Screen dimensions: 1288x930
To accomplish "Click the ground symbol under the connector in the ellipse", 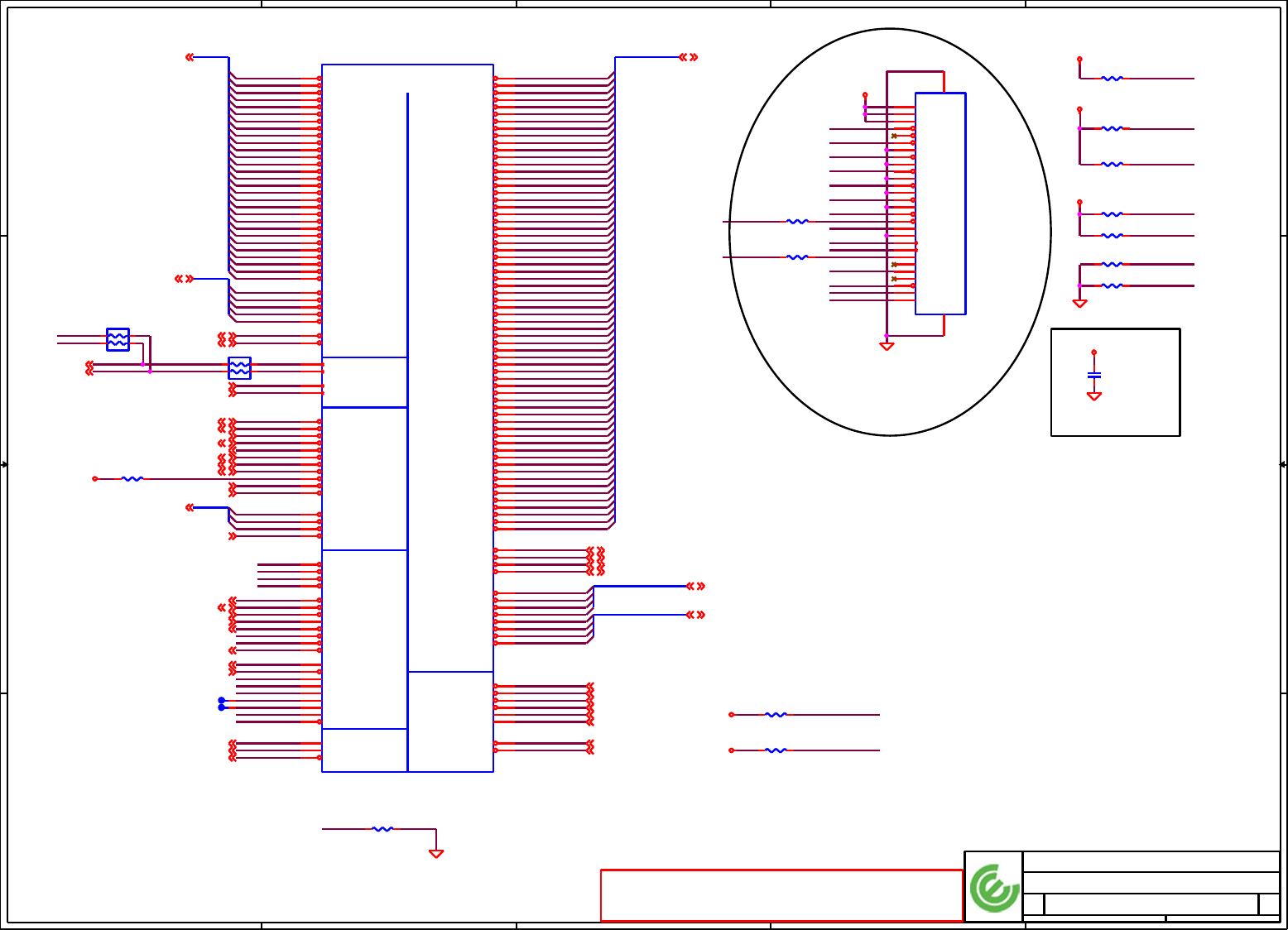I will click(x=887, y=346).
